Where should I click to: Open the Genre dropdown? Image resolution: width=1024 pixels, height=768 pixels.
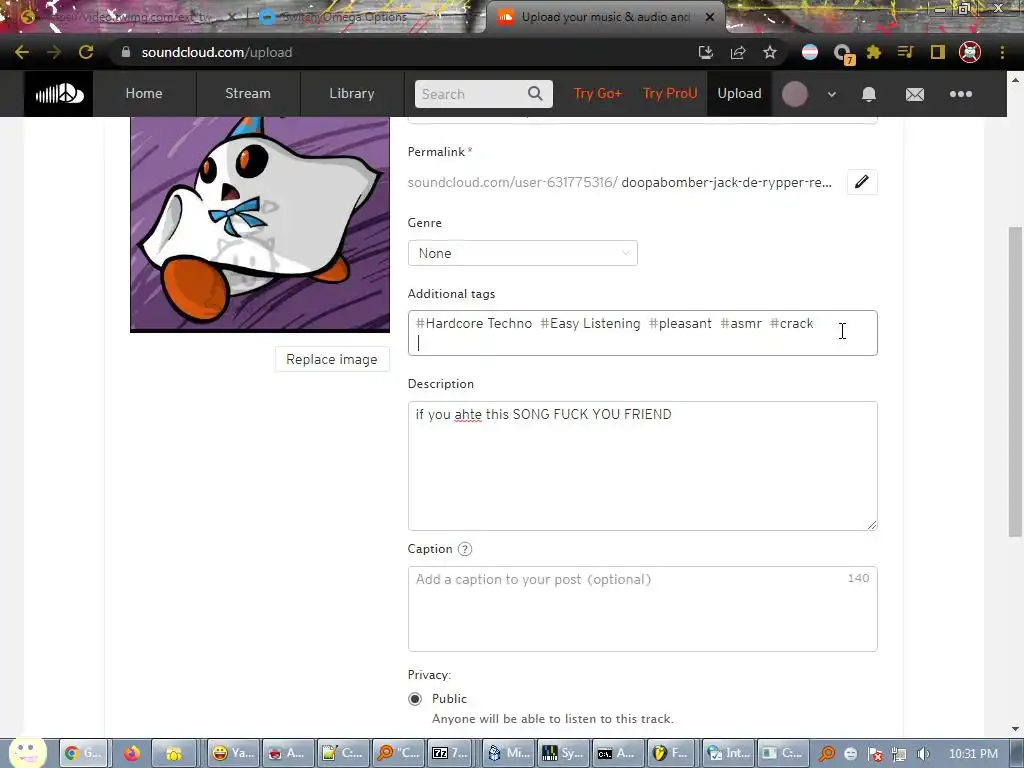click(522, 253)
